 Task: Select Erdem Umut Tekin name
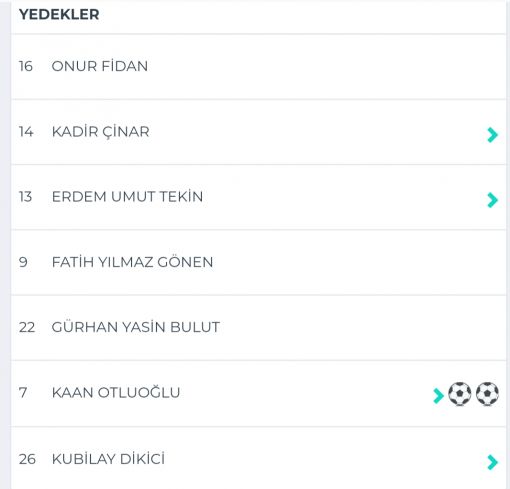pyautogui.click(x=127, y=196)
